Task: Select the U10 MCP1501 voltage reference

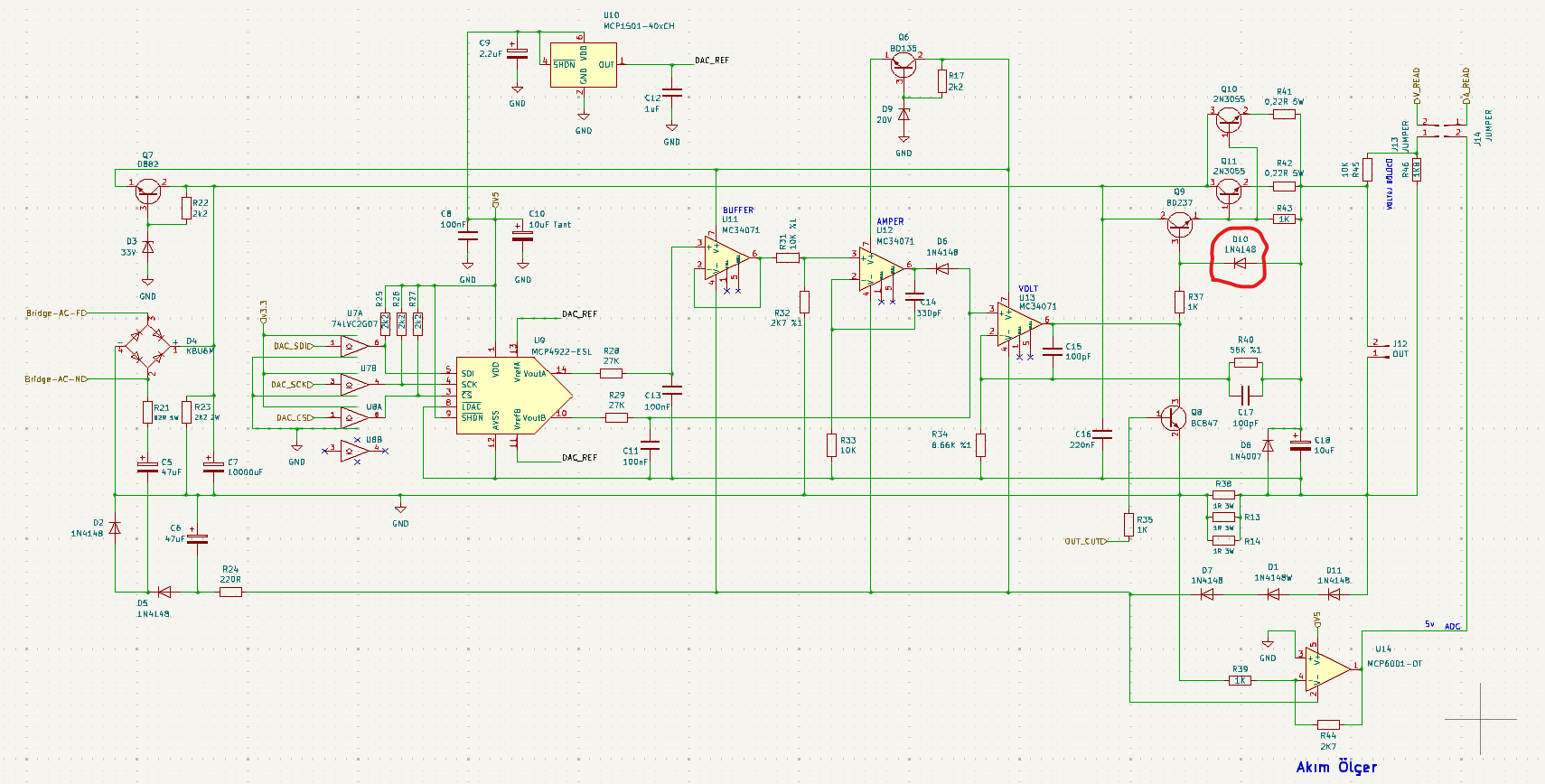Action: click(x=584, y=64)
